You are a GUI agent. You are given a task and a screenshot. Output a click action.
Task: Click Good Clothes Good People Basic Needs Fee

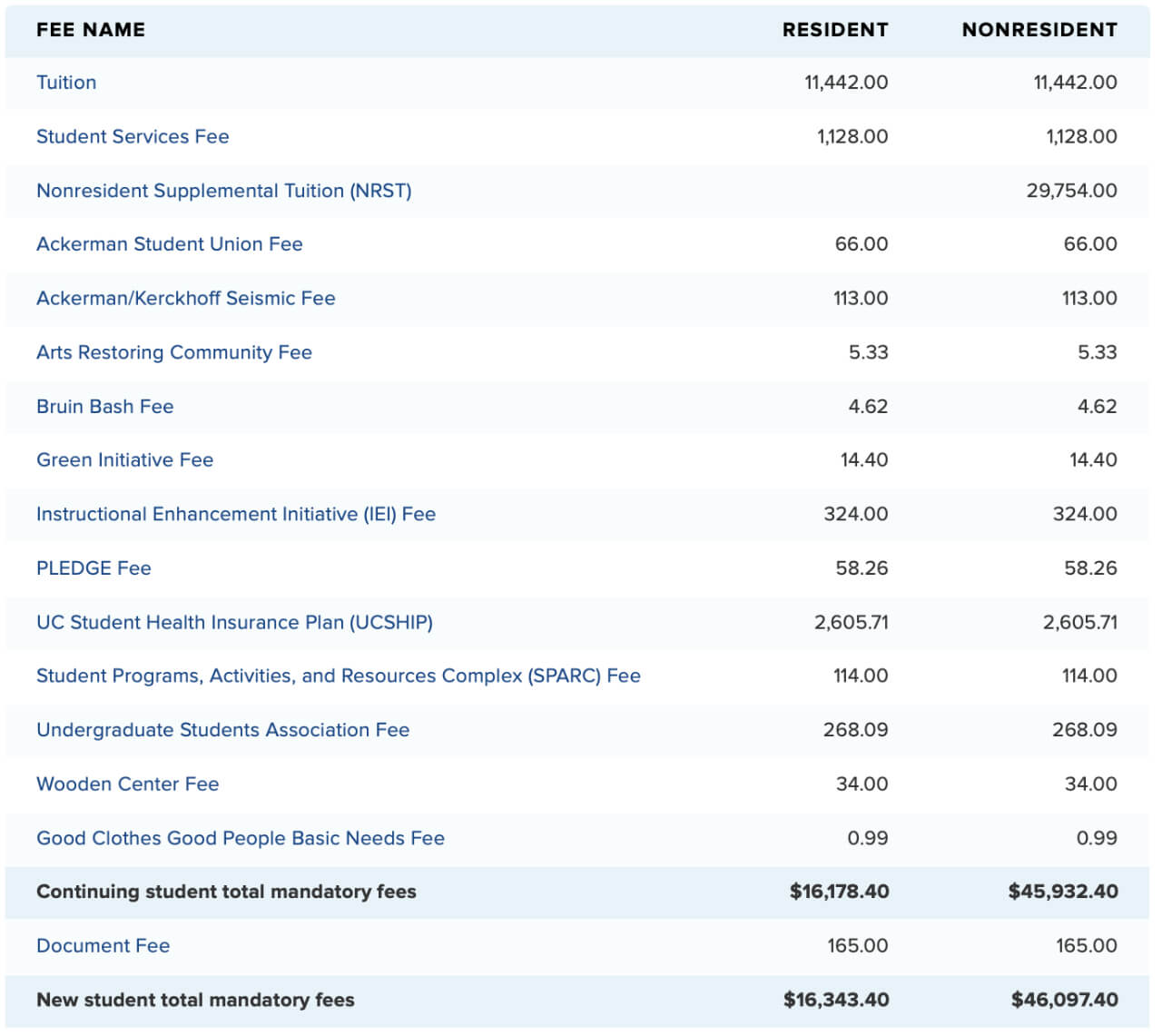(x=241, y=838)
